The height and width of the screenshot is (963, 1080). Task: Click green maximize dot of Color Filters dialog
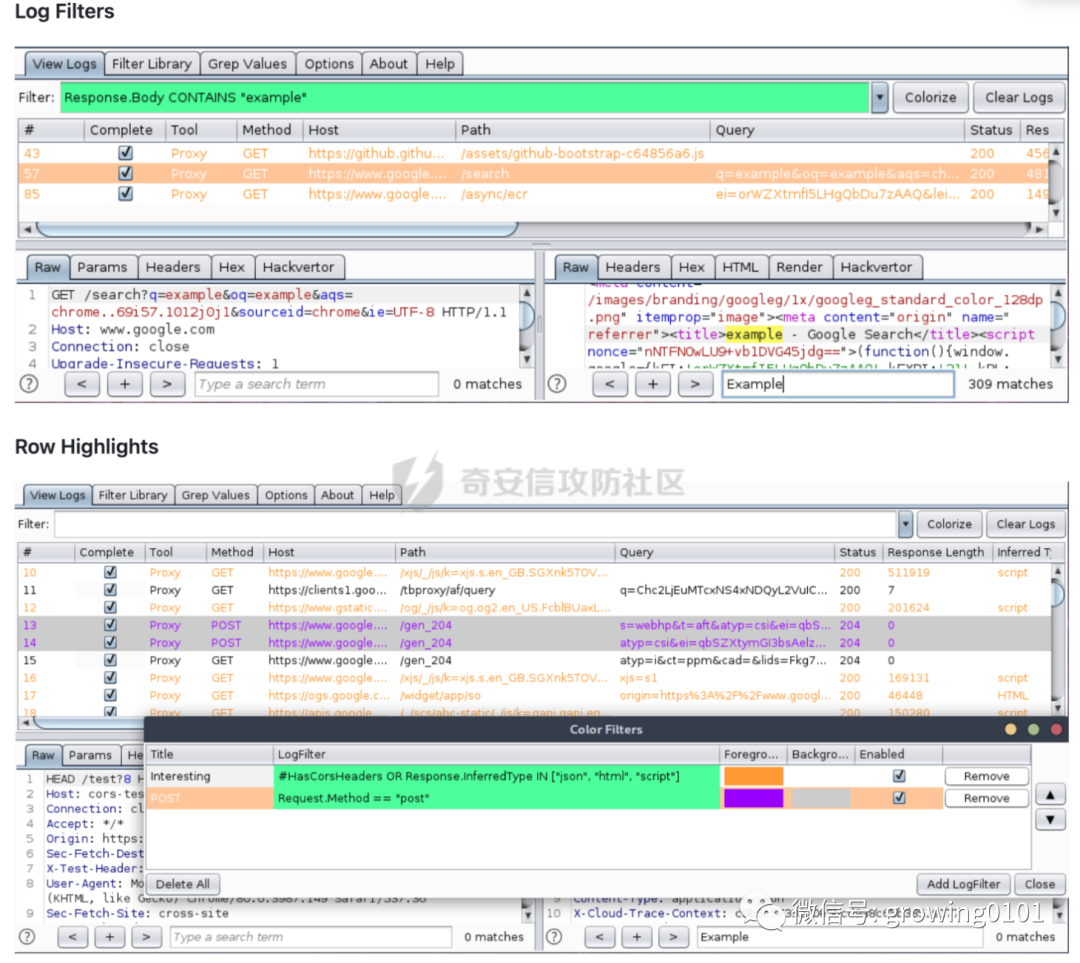point(1033,729)
